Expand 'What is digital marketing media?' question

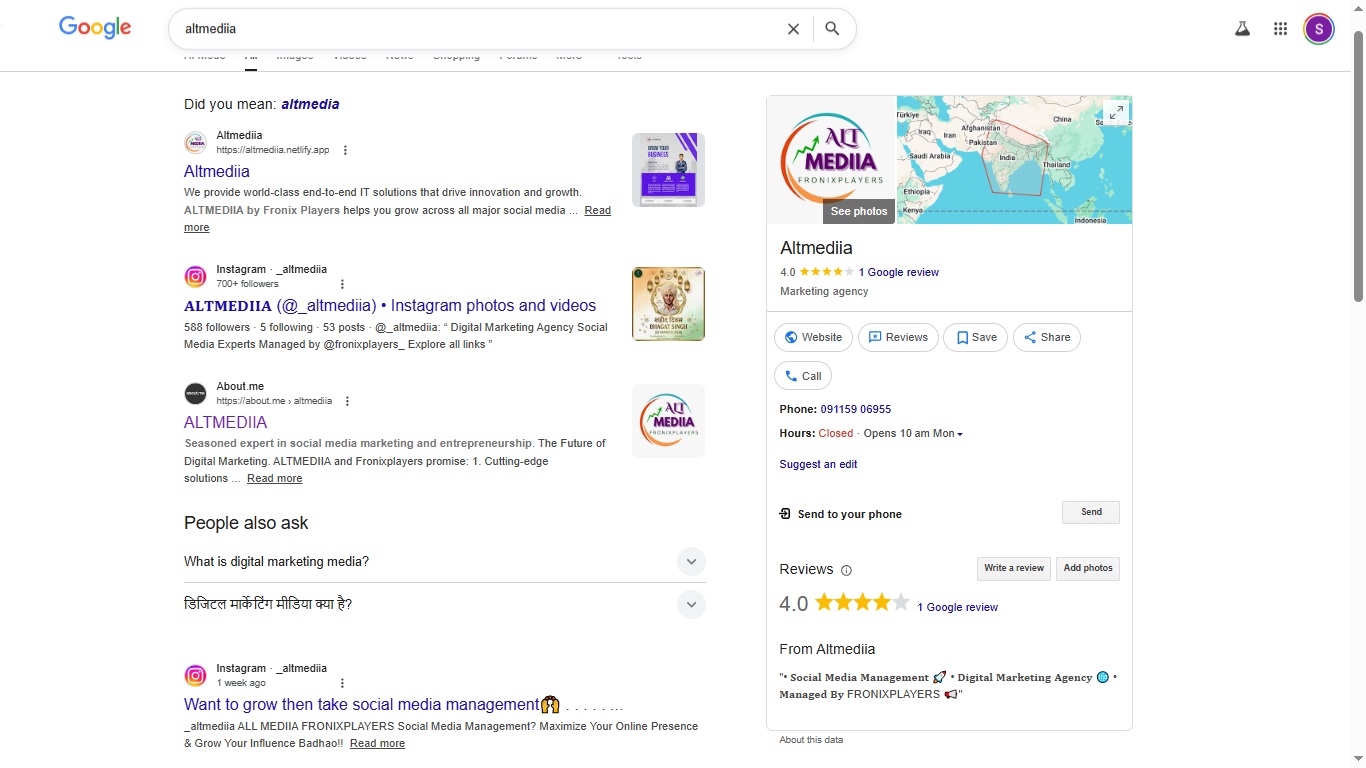tap(691, 561)
